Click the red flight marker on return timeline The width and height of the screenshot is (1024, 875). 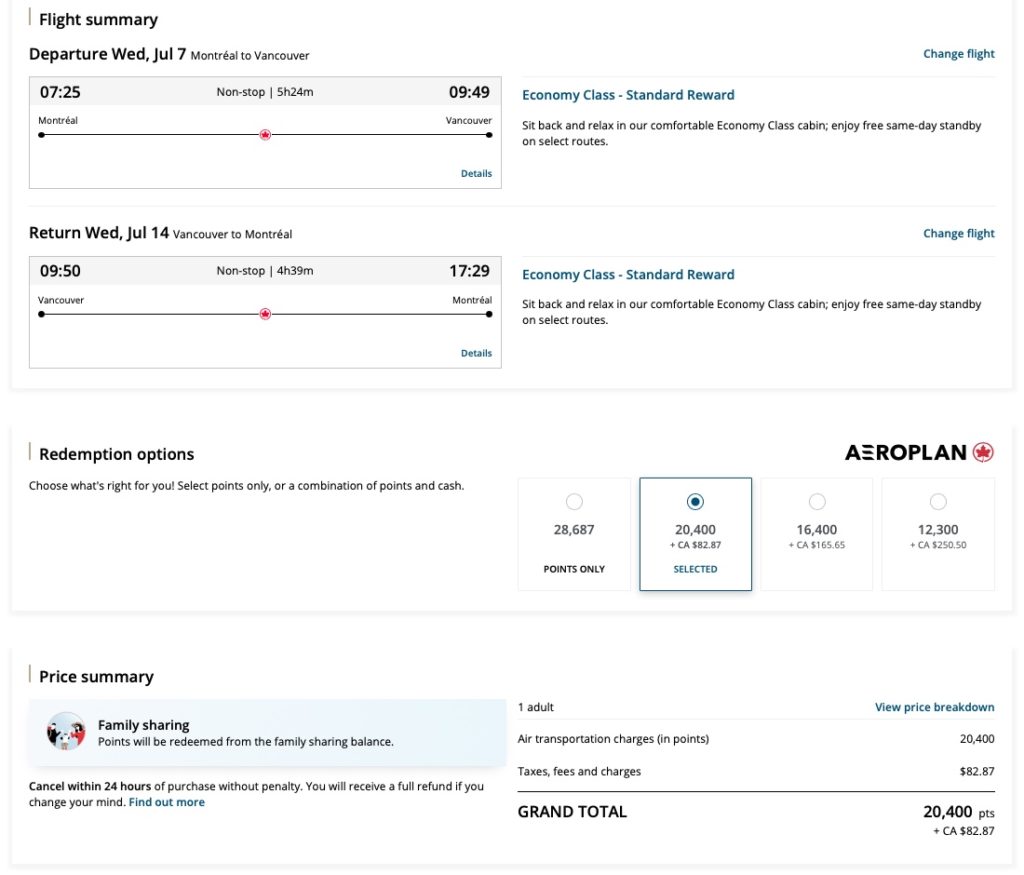click(x=264, y=313)
